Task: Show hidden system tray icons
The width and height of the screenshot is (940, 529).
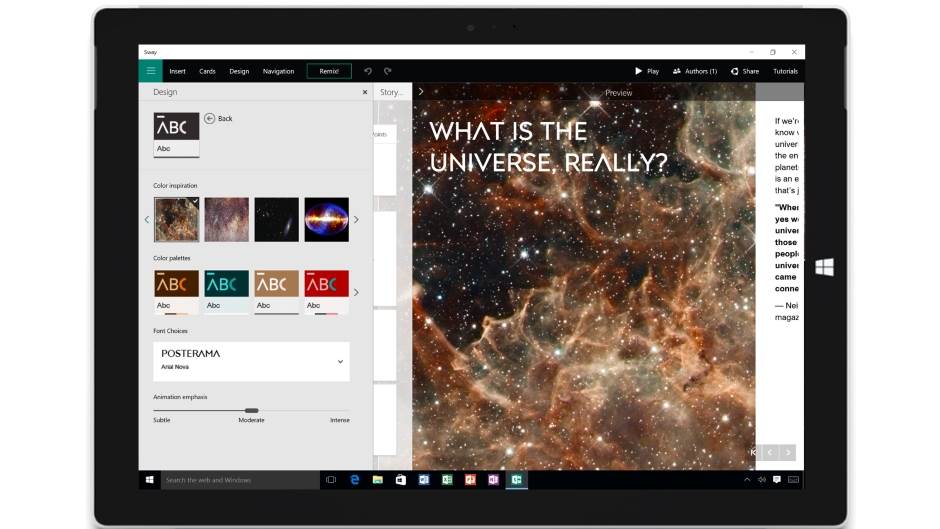Action: click(747, 480)
